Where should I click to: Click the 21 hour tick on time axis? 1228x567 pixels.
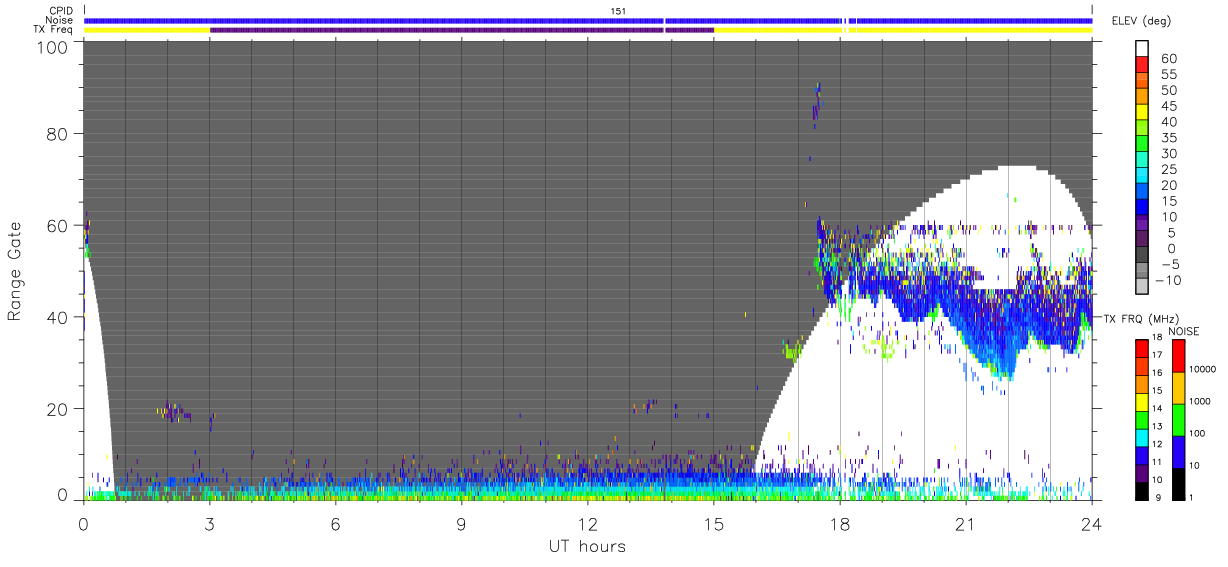pyautogui.click(x=966, y=524)
